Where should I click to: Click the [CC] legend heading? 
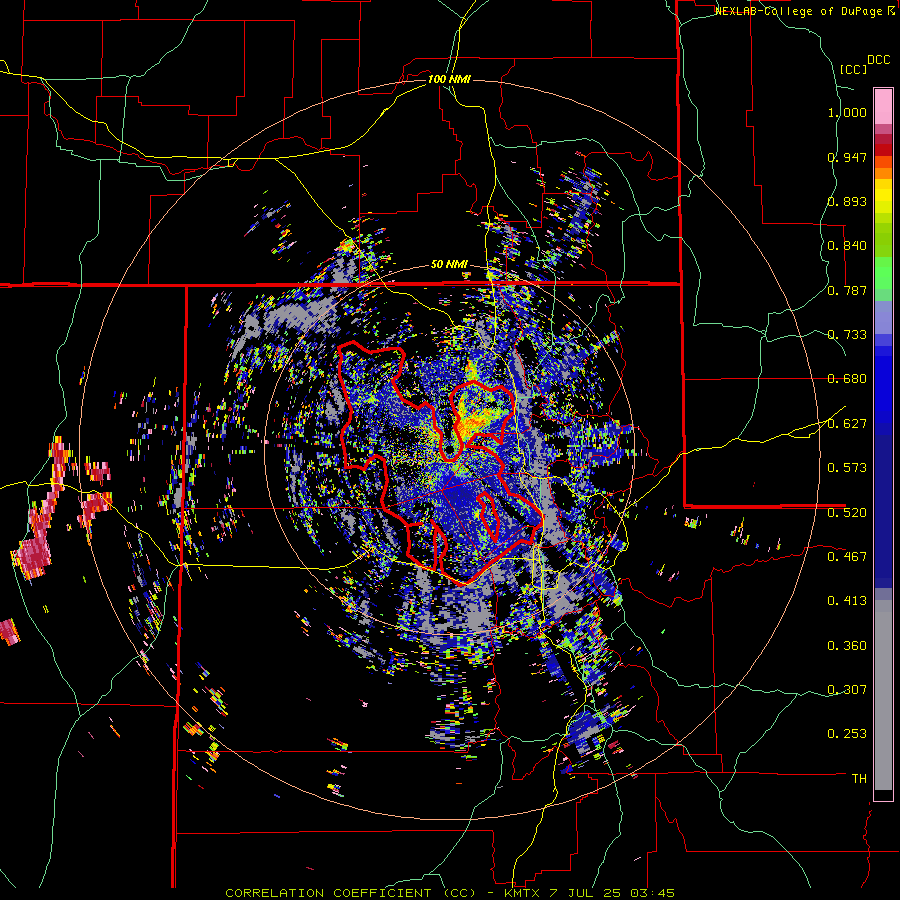click(854, 69)
